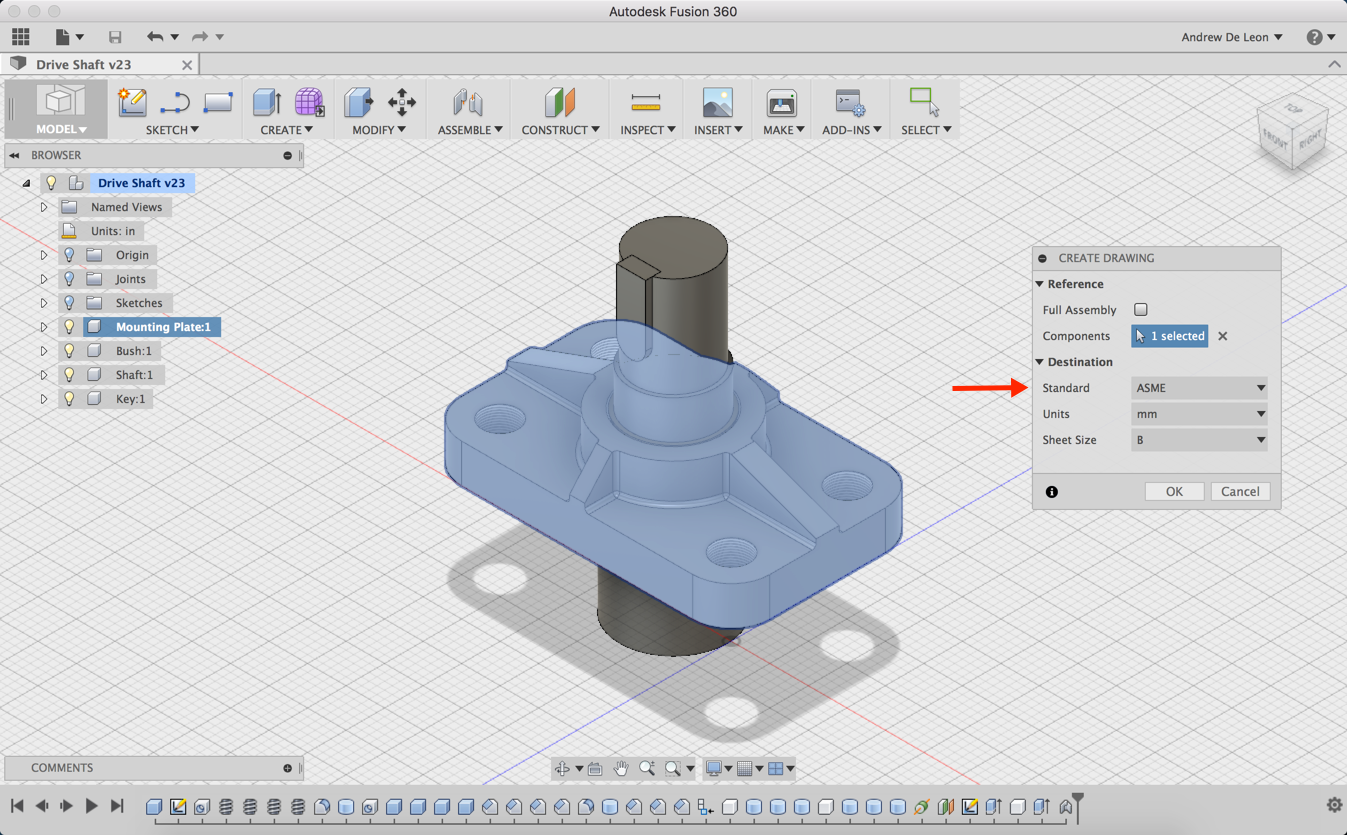Change Units using the mm dropdown

pyautogui.click(x=1199, y=413)
